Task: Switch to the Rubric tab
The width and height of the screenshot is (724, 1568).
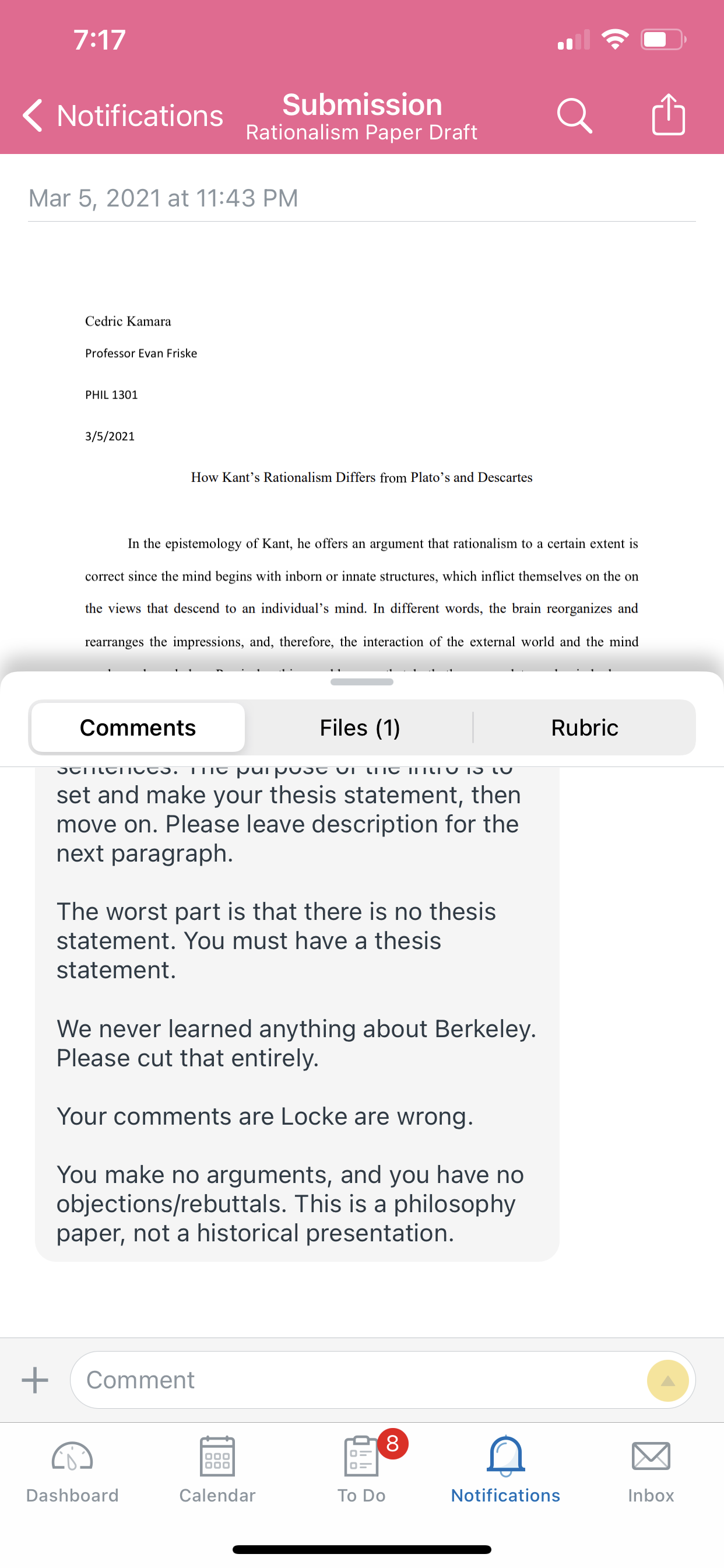Action: click(x=584, y=727)
